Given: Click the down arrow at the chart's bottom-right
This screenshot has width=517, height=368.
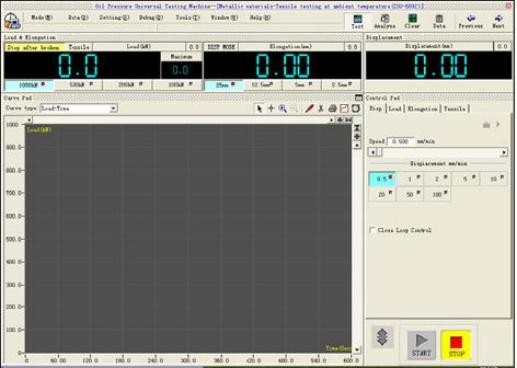Looking at the screenshot, I should (357, 350).
